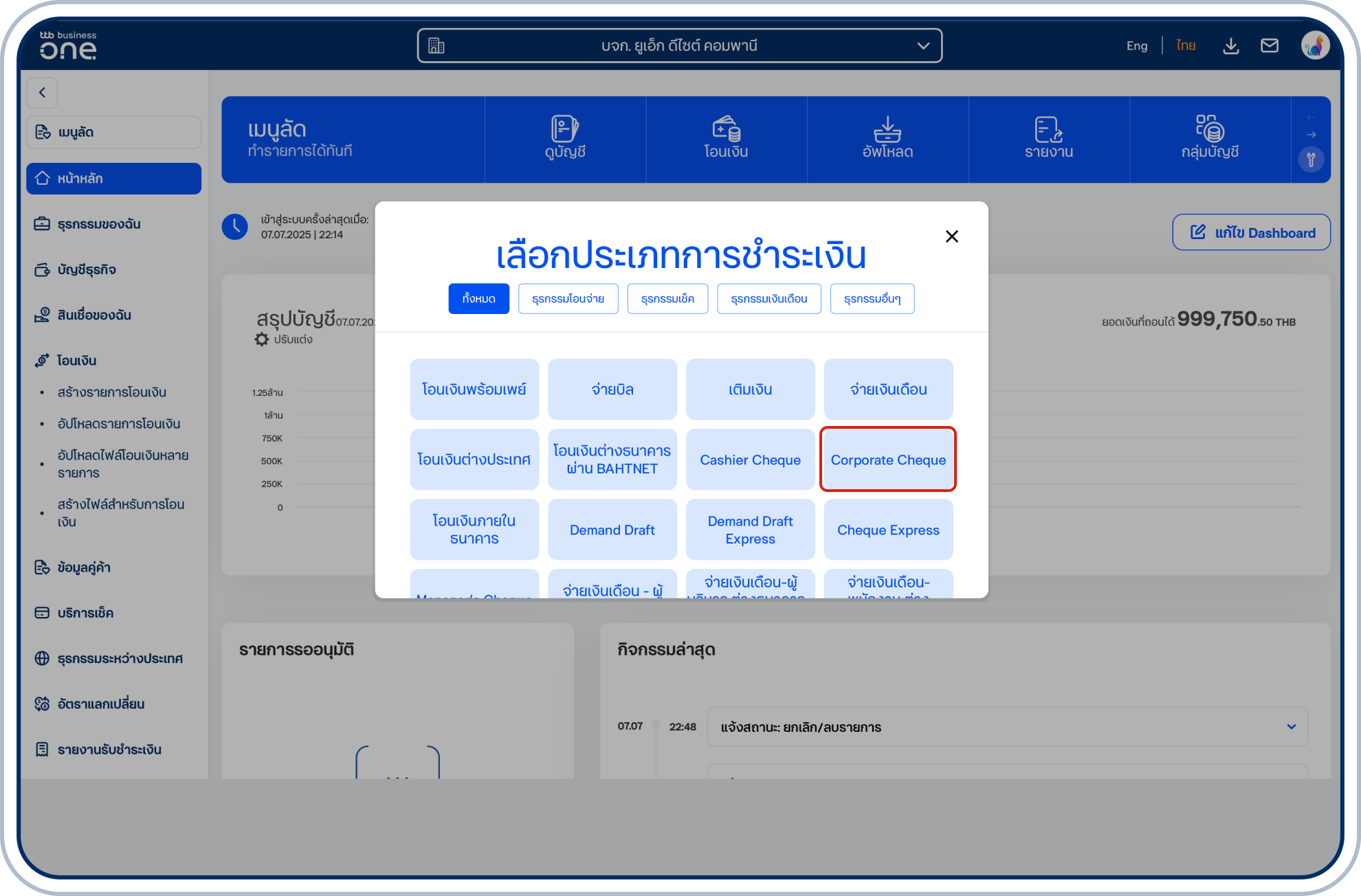Viewport: 1361px width, 896px height.
Task: Close the payment type dialog
Action: [x=951, y=236]
